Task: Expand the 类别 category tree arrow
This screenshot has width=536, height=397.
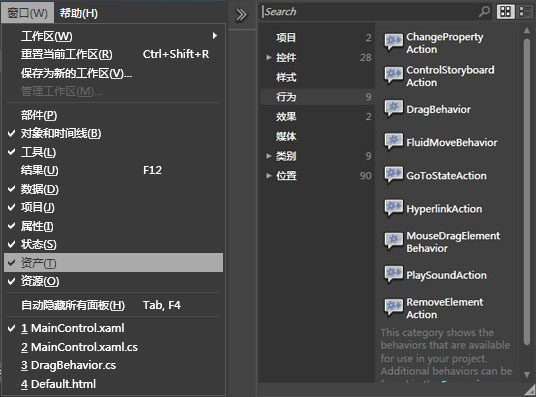Action: 269,156
